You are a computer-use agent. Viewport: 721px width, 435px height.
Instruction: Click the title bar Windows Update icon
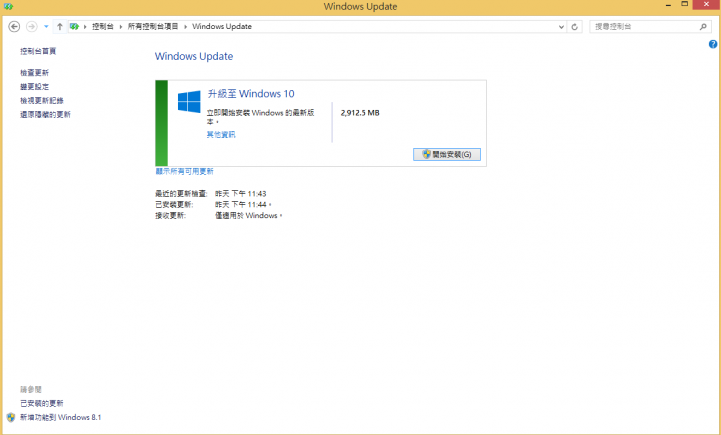pyautogui.click(x=8, y=6)
